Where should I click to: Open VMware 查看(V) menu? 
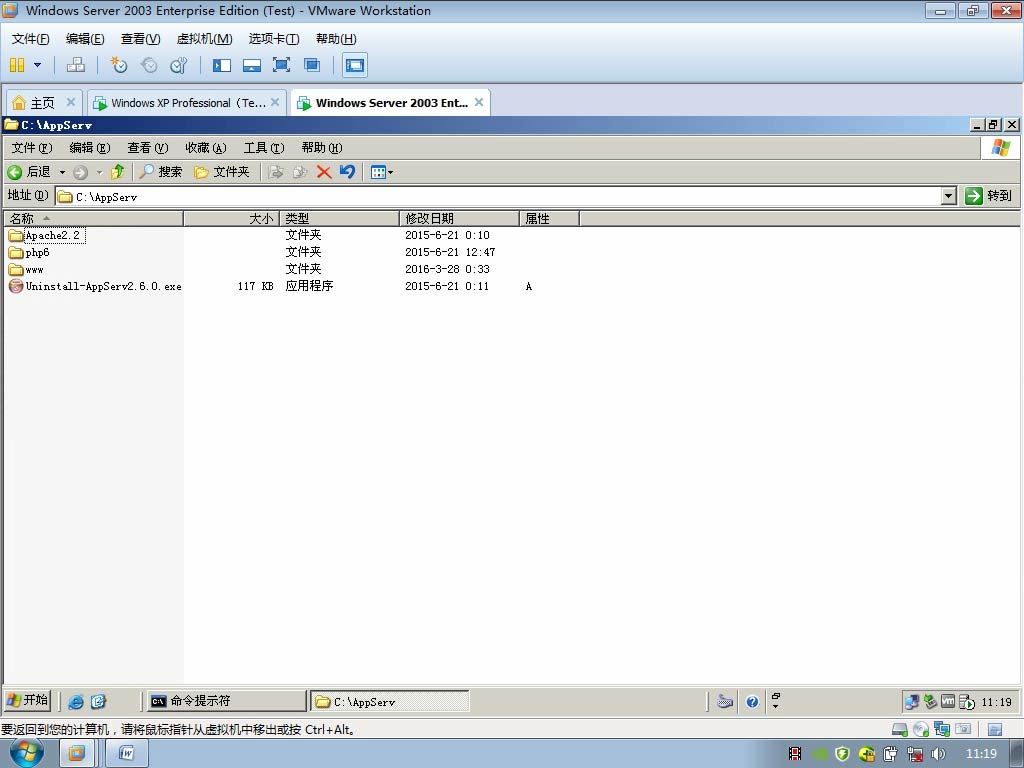point(140,39)
